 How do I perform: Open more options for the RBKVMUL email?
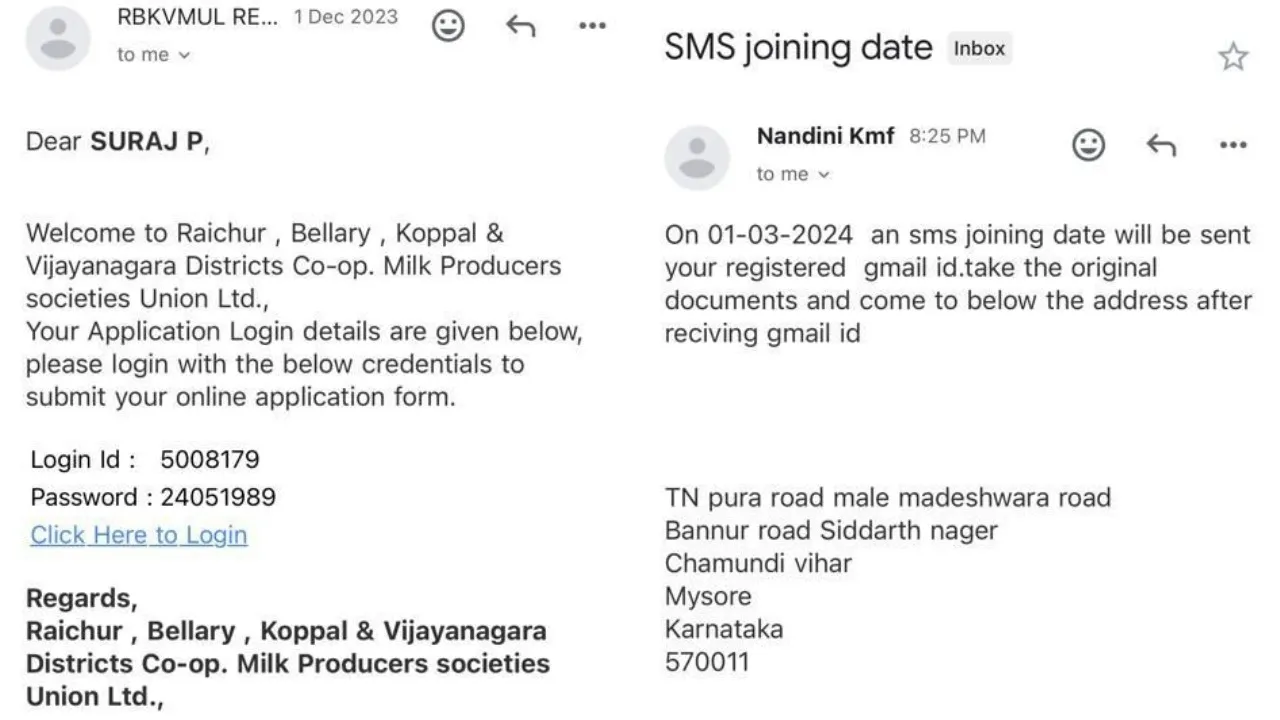pos(591,26)
